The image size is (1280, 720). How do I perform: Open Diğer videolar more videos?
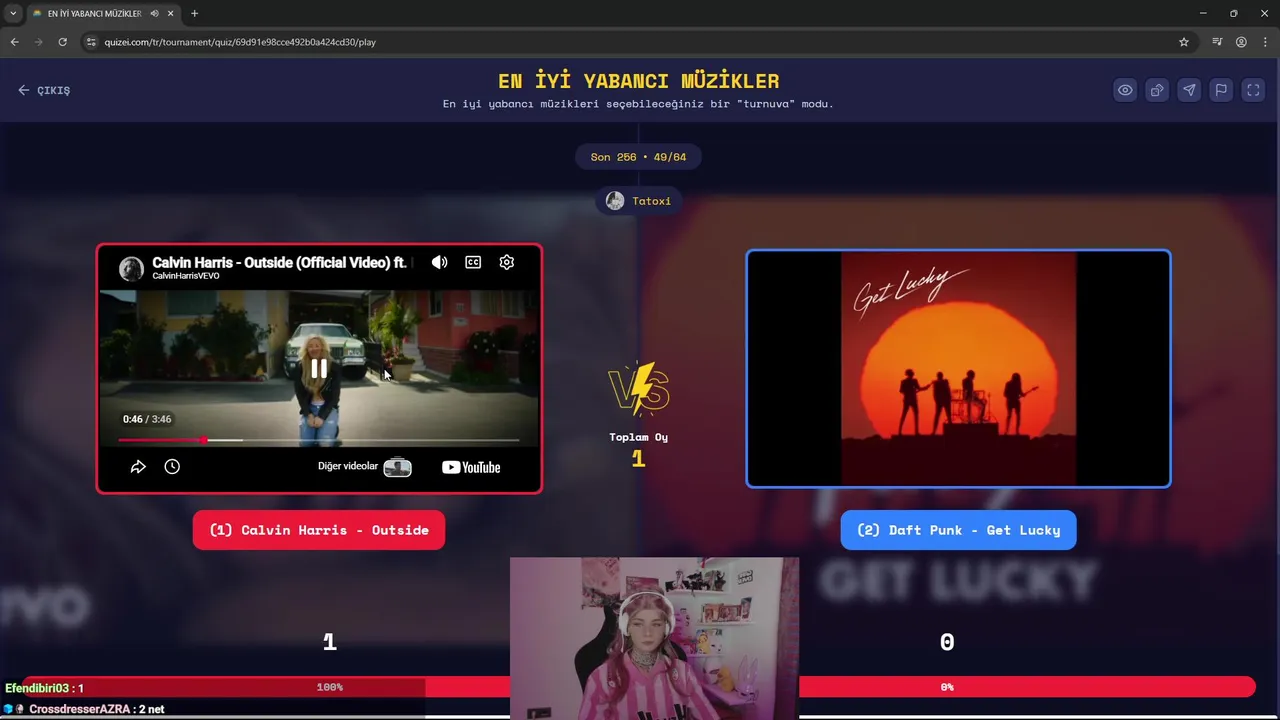coord(364,467)
